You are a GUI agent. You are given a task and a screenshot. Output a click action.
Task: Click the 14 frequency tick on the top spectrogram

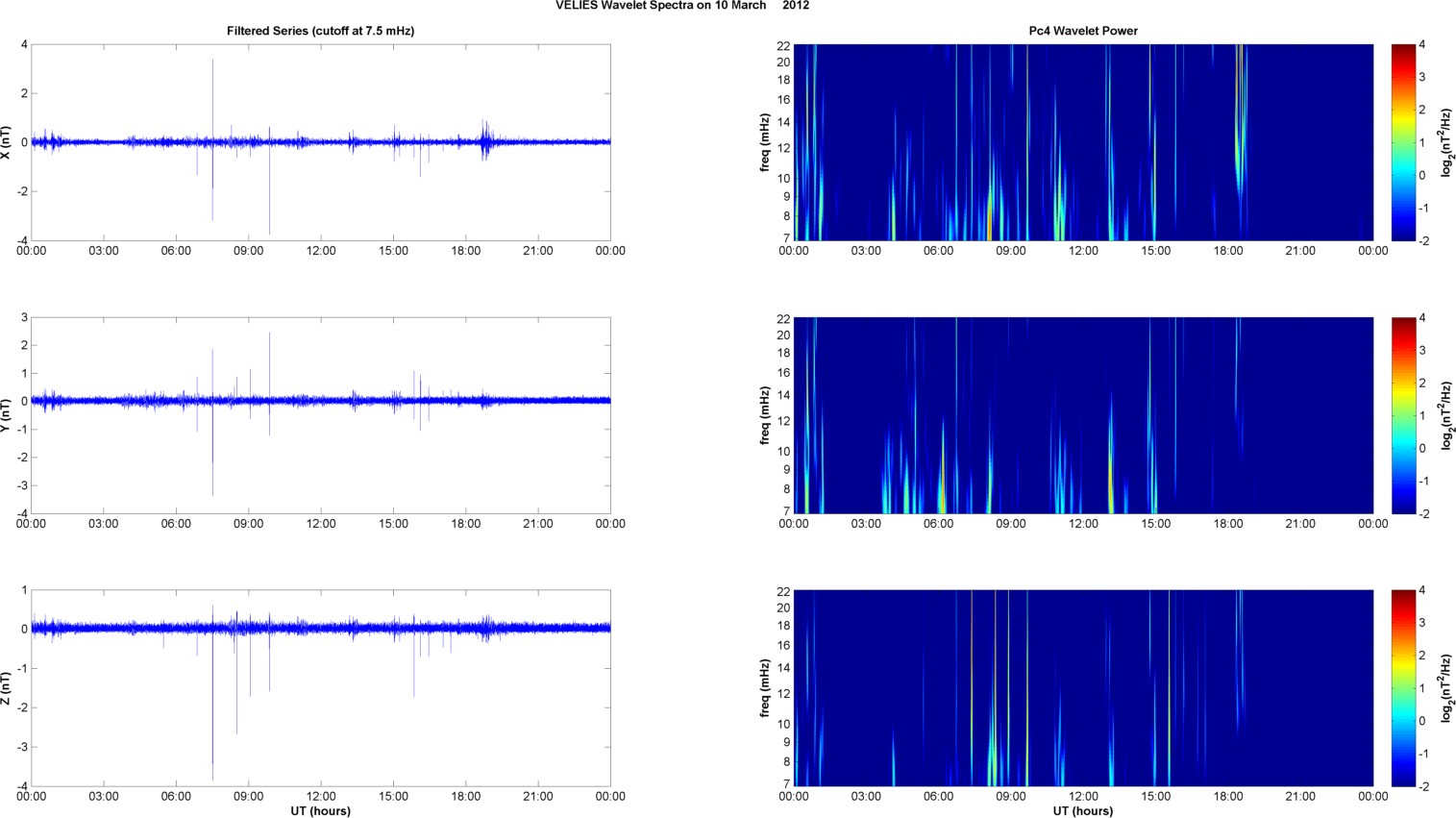click(784, 122)
